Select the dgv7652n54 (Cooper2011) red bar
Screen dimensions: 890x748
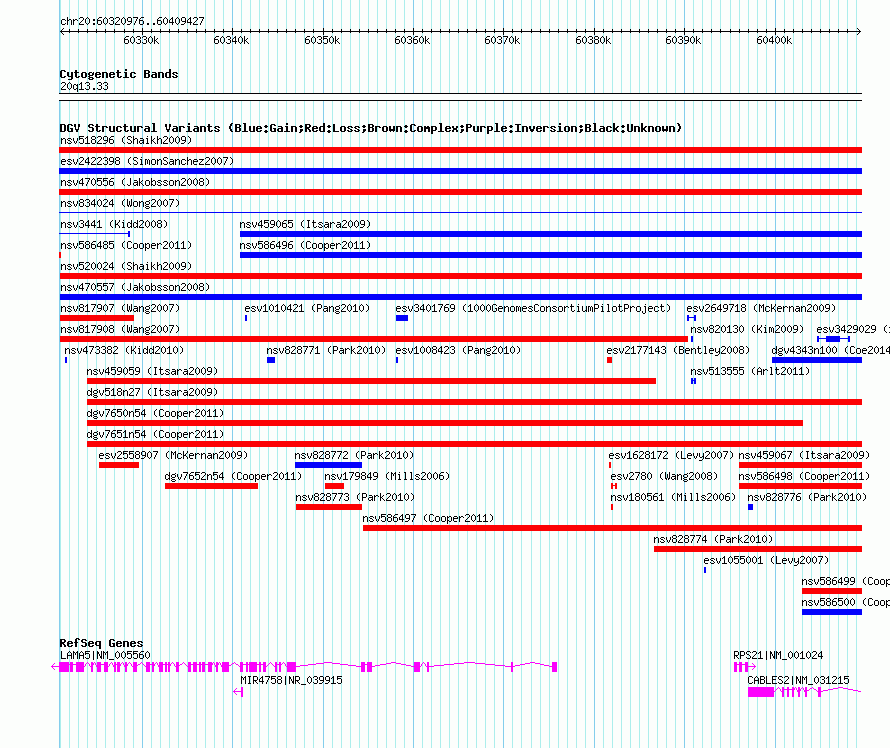(211, 486)
